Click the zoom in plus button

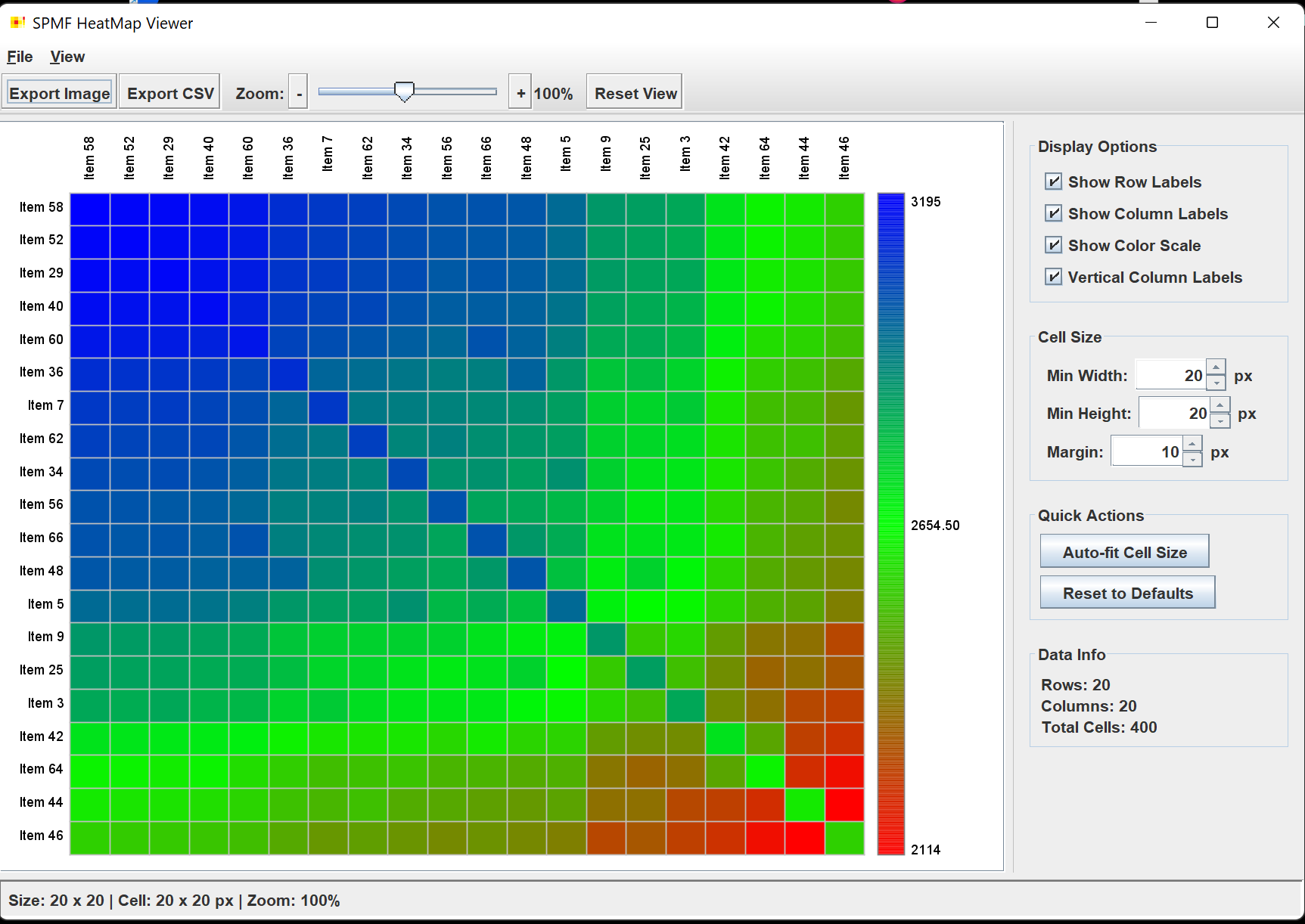point(520,93)
